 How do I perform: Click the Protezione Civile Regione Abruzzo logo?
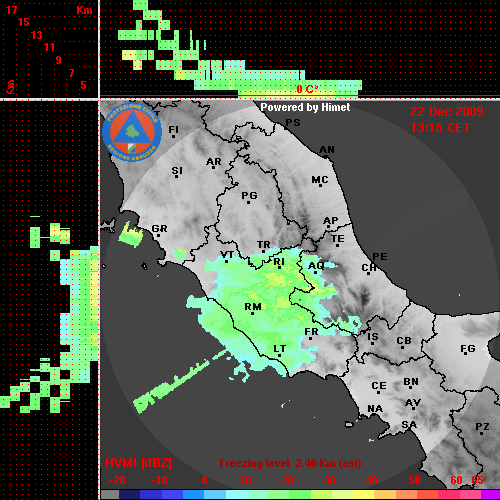(132, 132)
